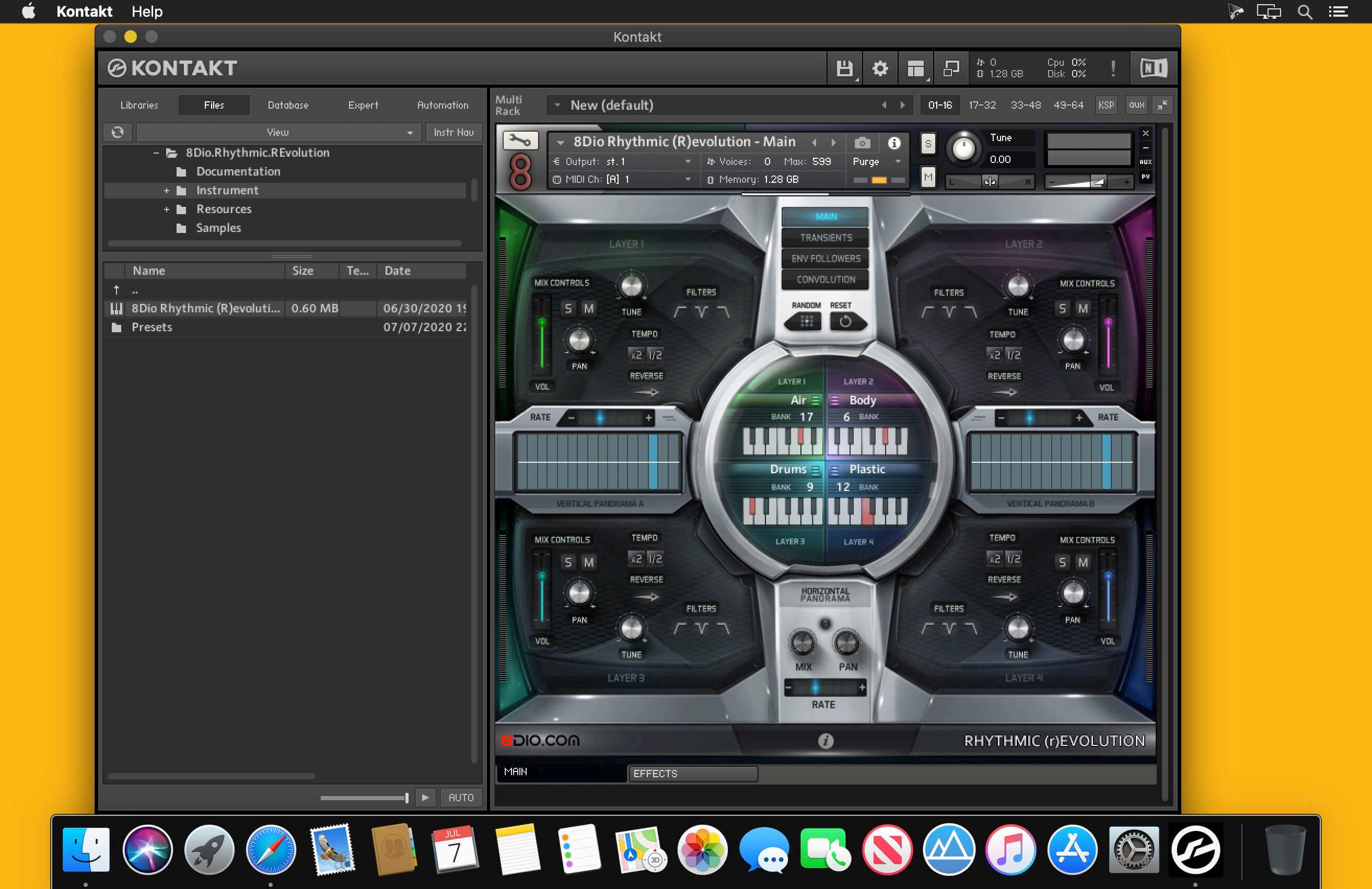Click the Native Instruments NI logo button
The height and width of the screenshot is (889, 1372).
coord(1154,68)
